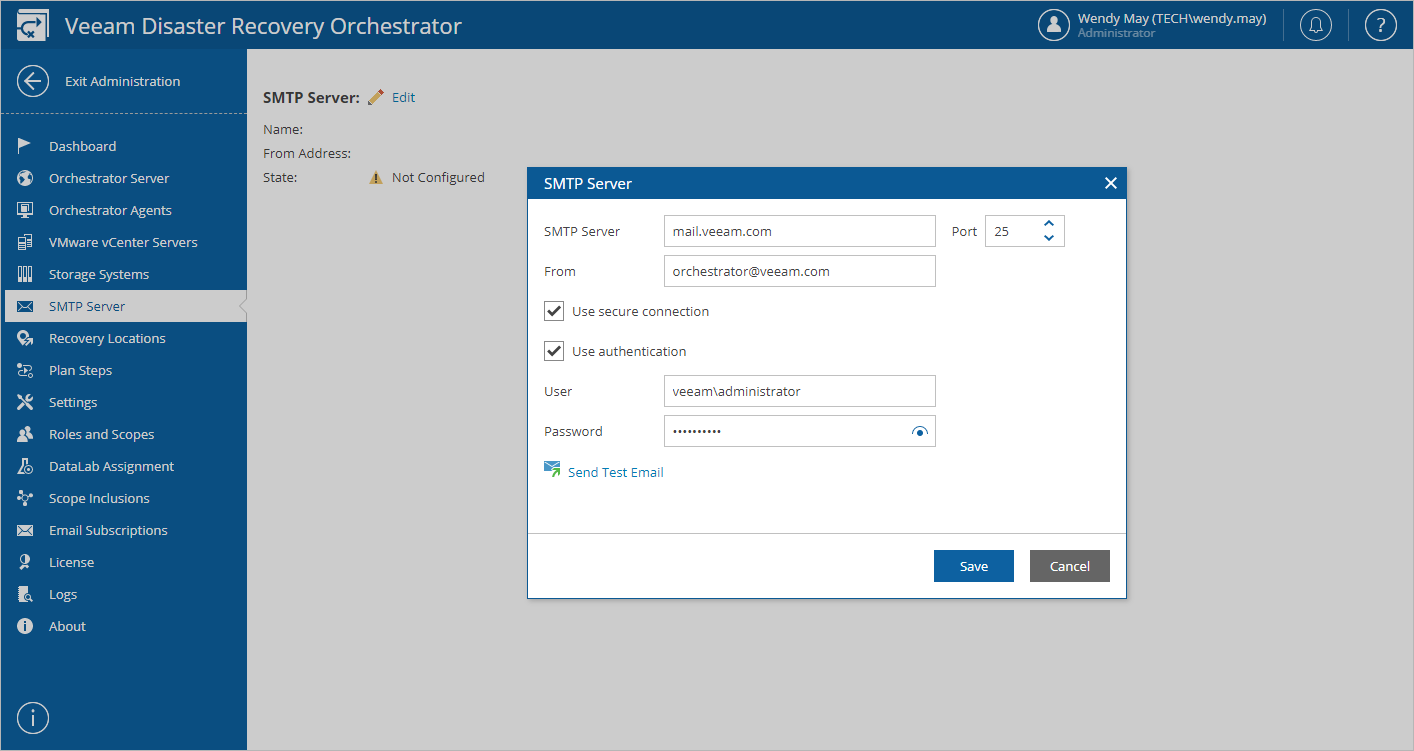
Task: Click the info circle icon at sidebar bottom
Action: (33, 717)
